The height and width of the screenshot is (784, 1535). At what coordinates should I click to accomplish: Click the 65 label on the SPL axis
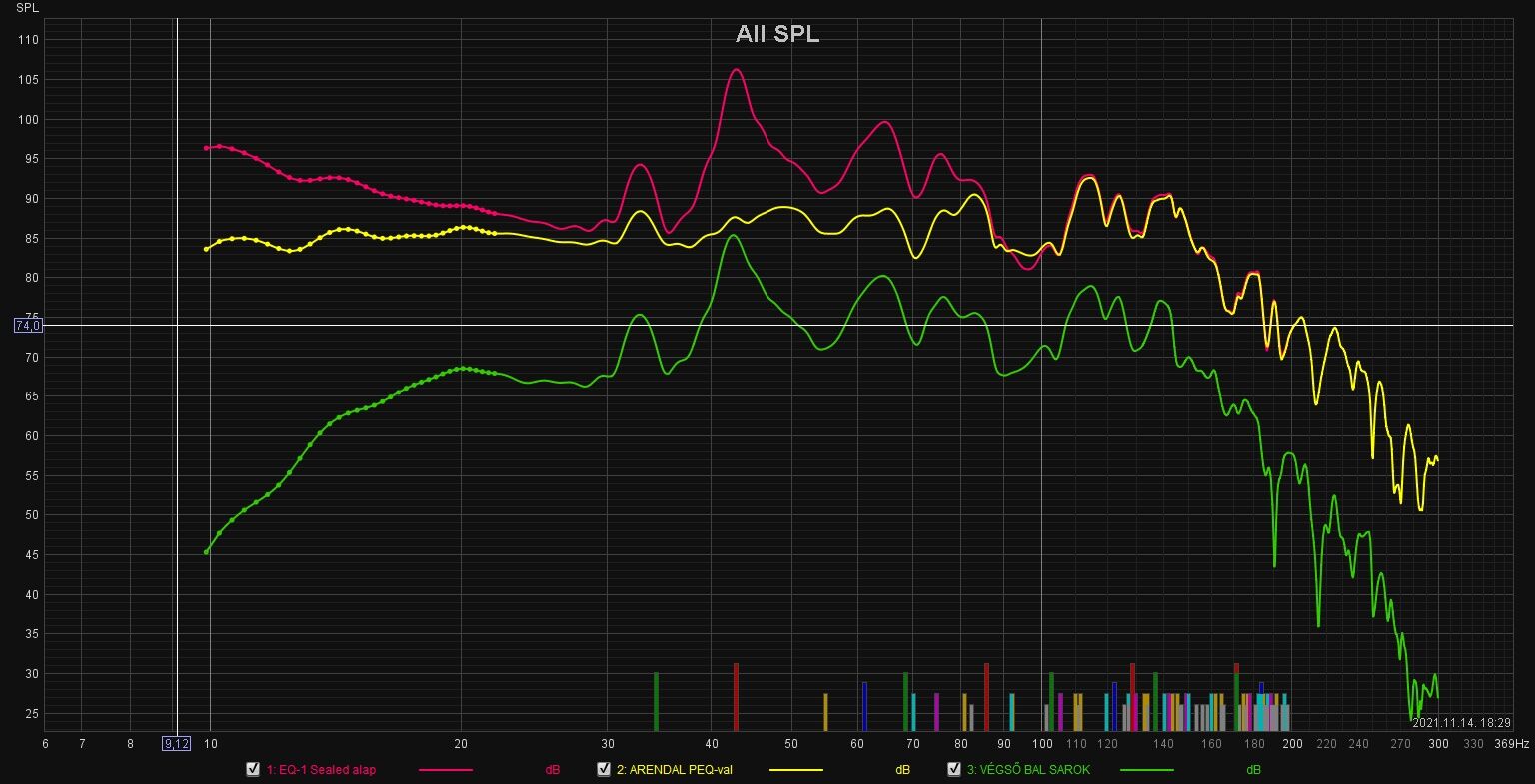31,396
